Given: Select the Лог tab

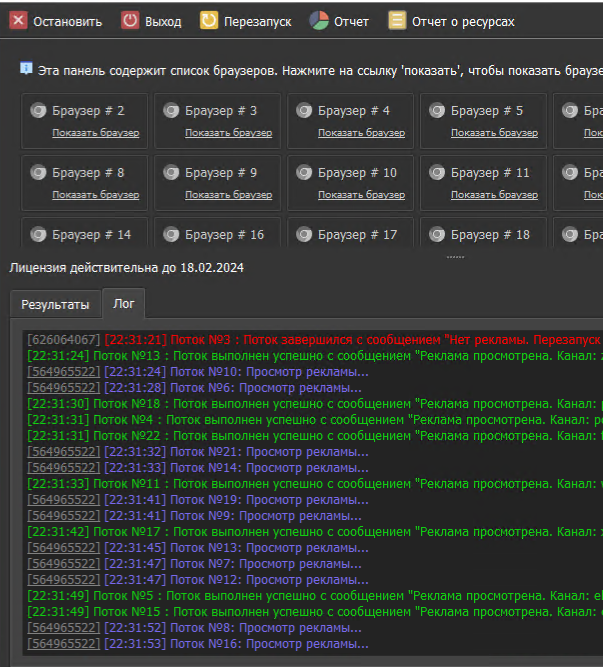Looking at the screenshot, I should [x=124, y=304].
